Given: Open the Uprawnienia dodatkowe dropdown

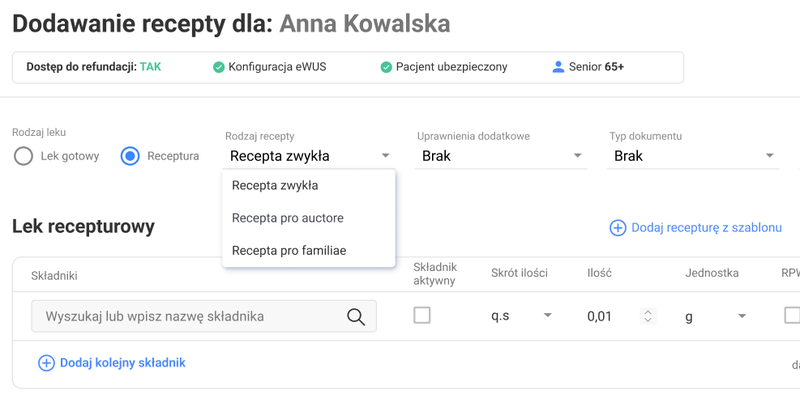Looking at the screenshot, I should (x=501, y=156).
